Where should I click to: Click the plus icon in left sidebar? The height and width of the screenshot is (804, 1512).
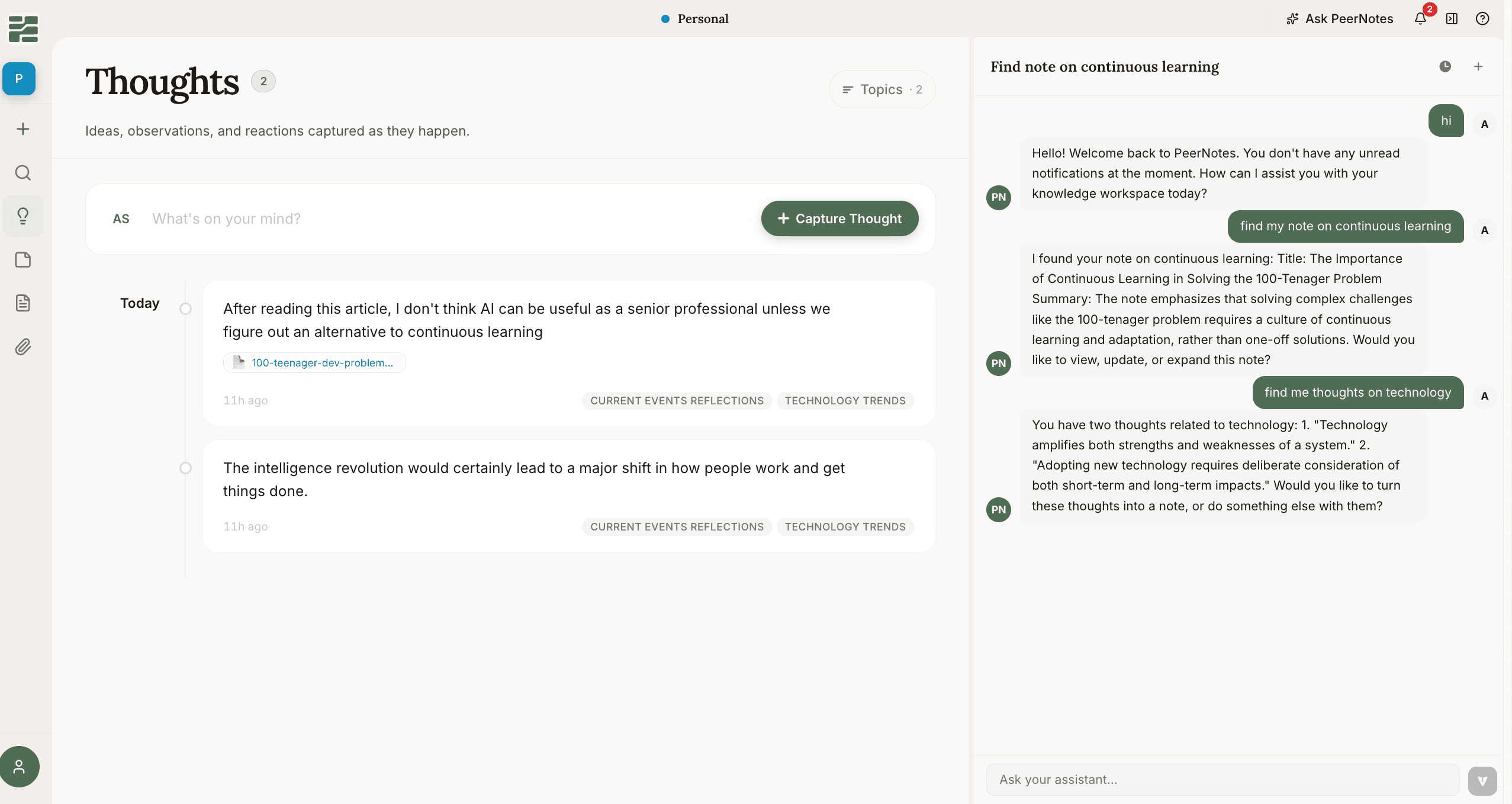22,129
